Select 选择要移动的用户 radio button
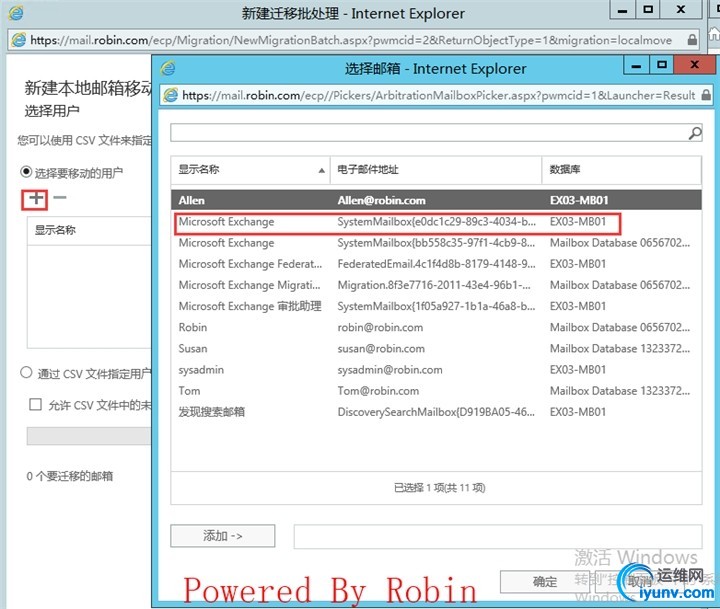The image size is (720, 609). pos(26,172)
